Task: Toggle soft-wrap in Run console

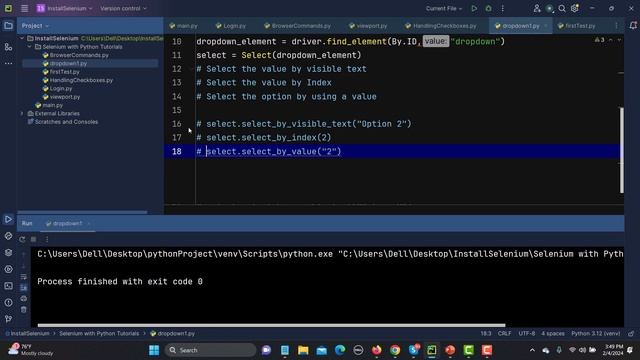Action: (x=24, y=277)
